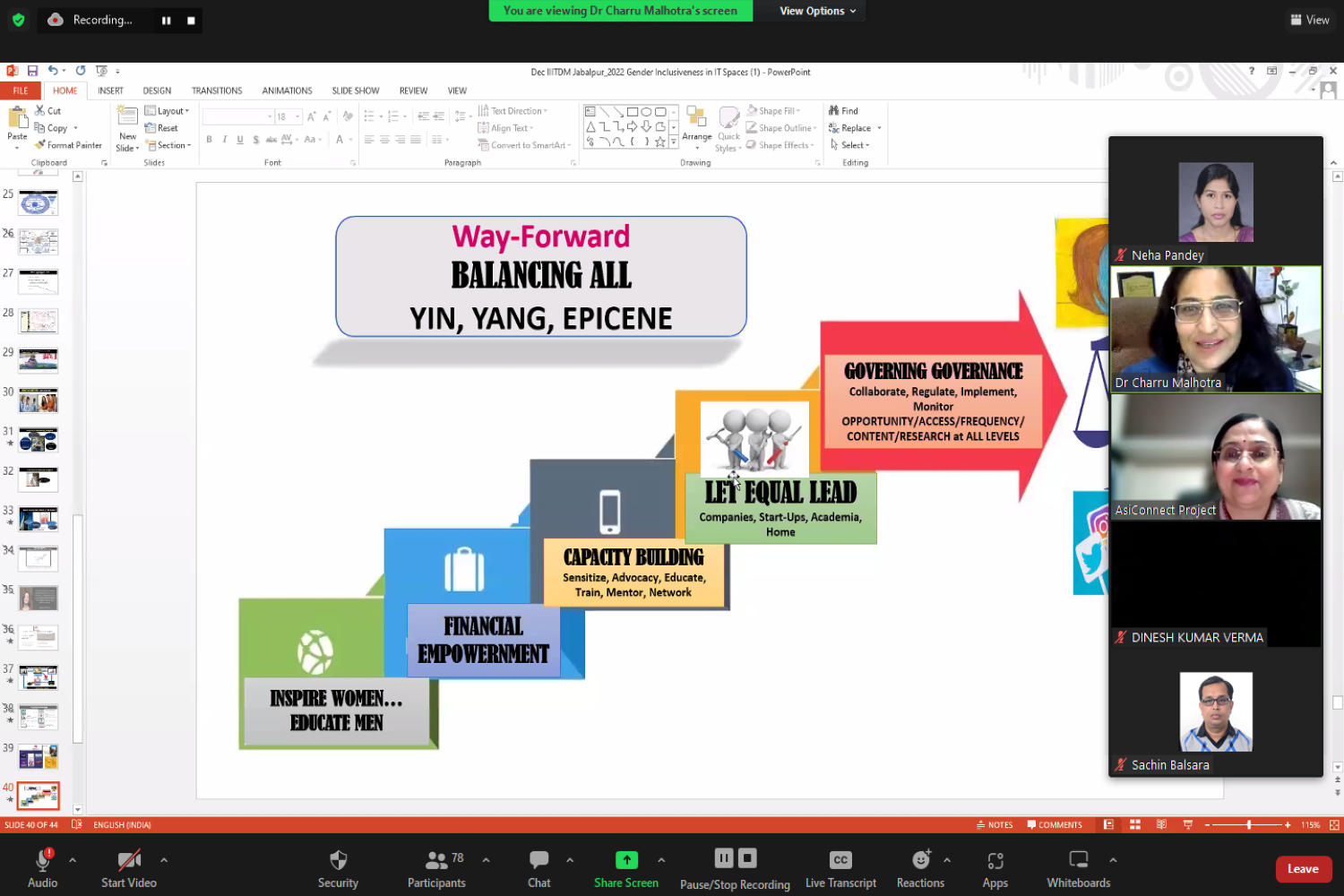1344x896 pixels.
Task: Open the COMMENTS pane
Action: (x=1055, y=825)
